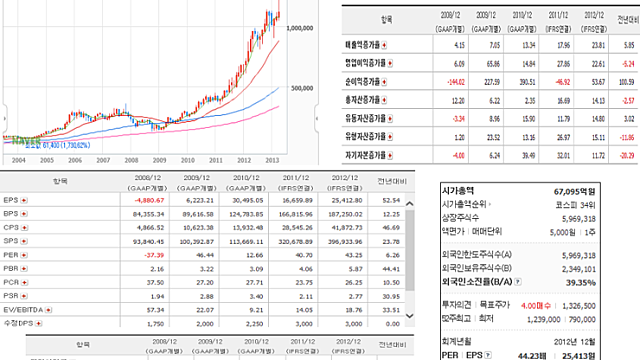Click the red 4.00매수 opinion value

[536, 306]
